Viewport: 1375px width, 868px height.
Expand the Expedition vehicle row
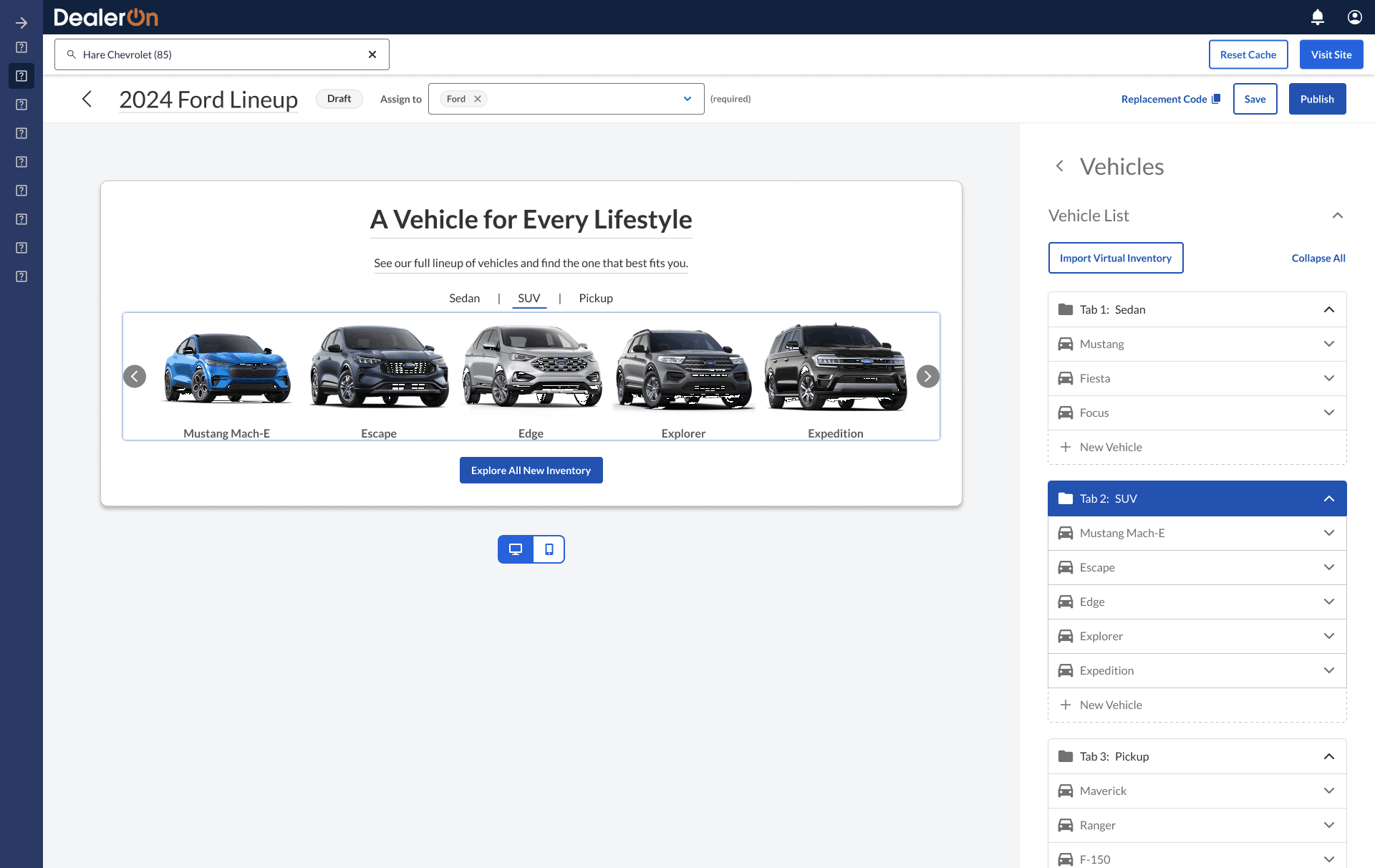[x=1329, y=670]
